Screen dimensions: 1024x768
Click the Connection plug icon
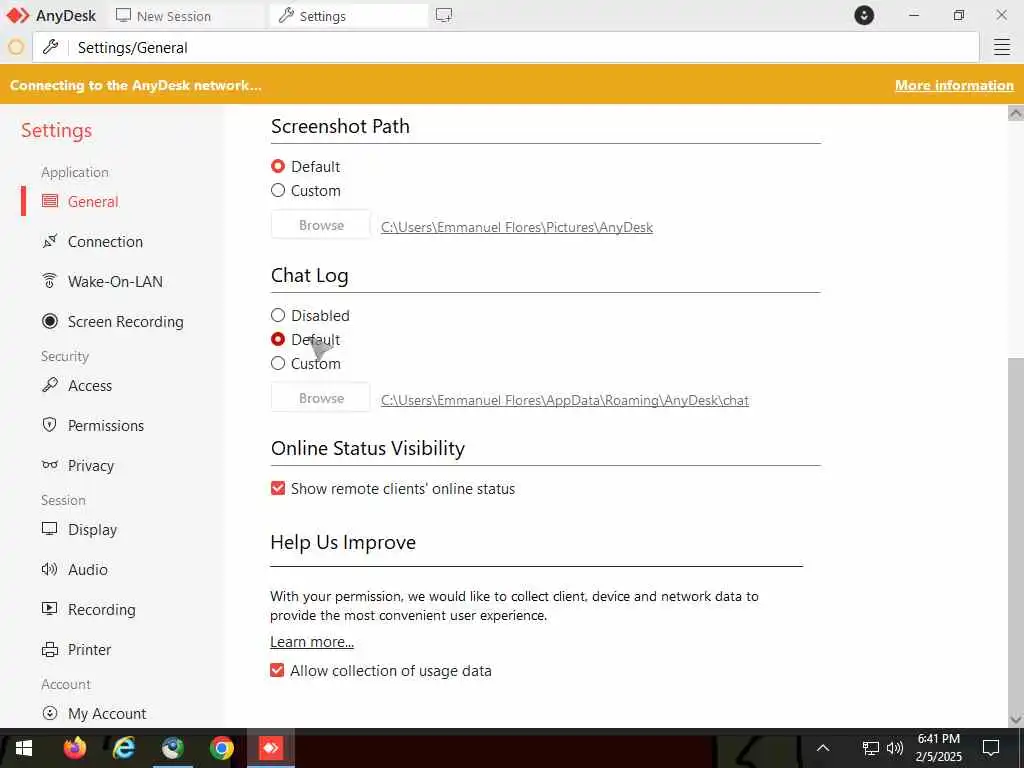tap(50, 241)
